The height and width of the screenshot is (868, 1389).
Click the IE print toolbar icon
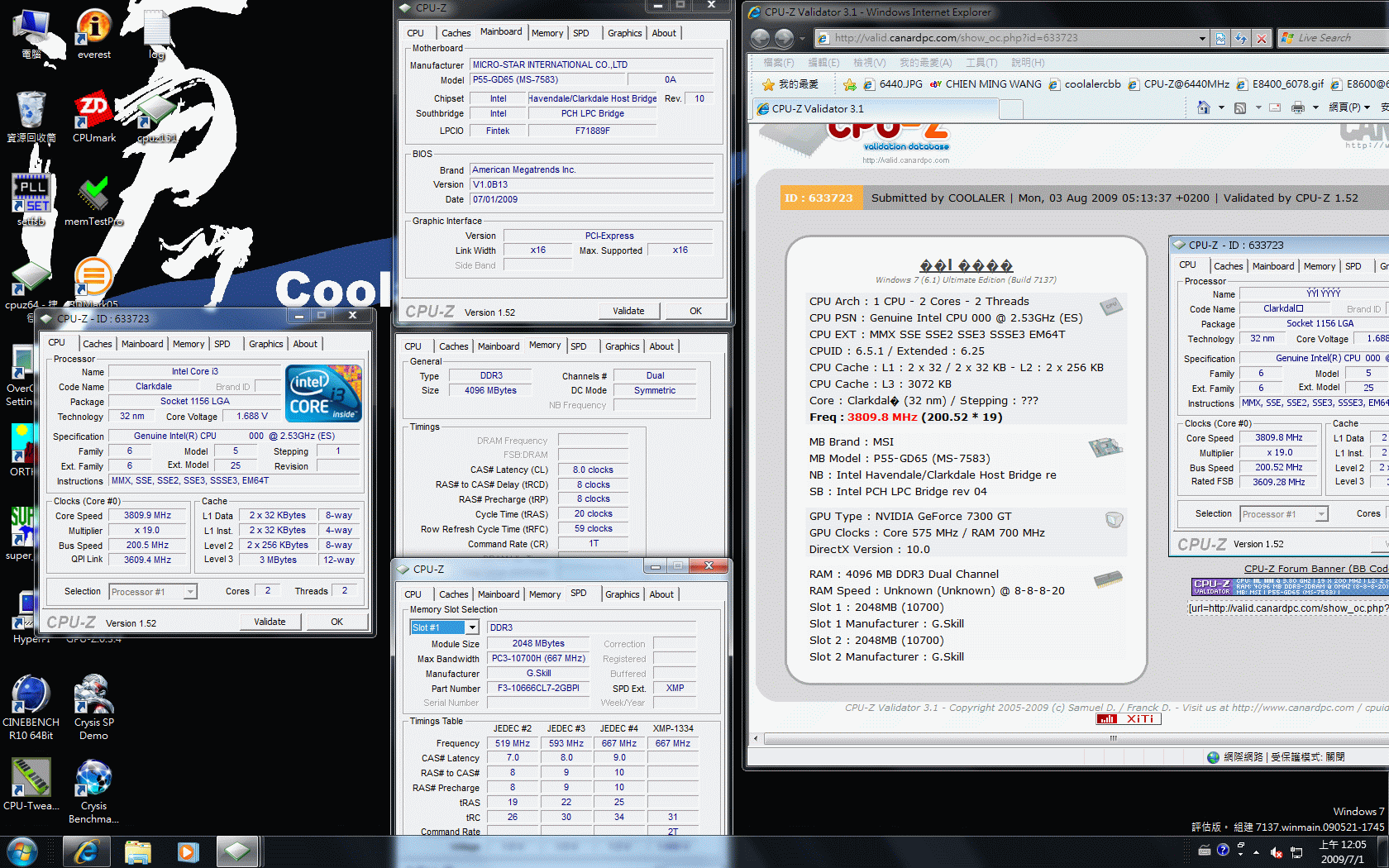[1297, 107]
